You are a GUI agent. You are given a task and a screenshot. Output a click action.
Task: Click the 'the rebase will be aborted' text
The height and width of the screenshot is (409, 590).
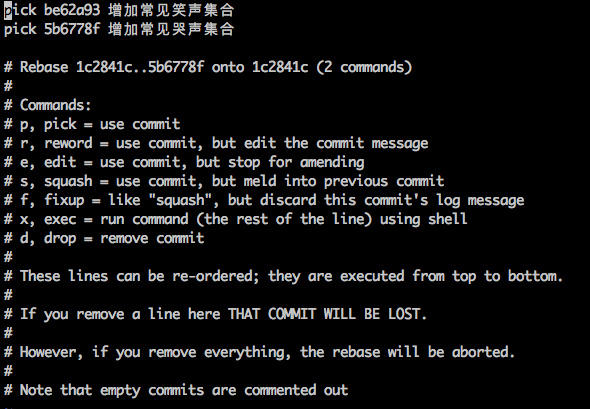(407, 352)
